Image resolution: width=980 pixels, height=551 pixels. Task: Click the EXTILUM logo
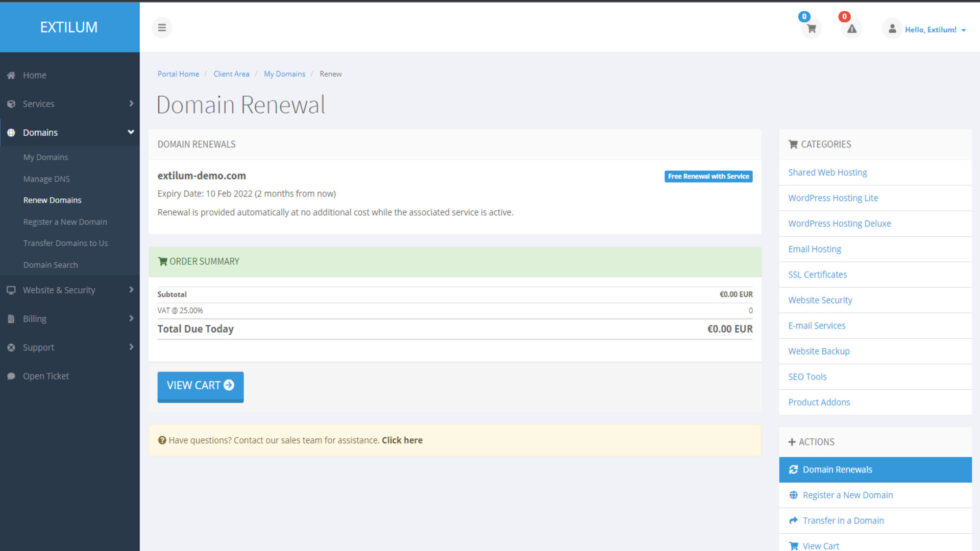[69, 27]
